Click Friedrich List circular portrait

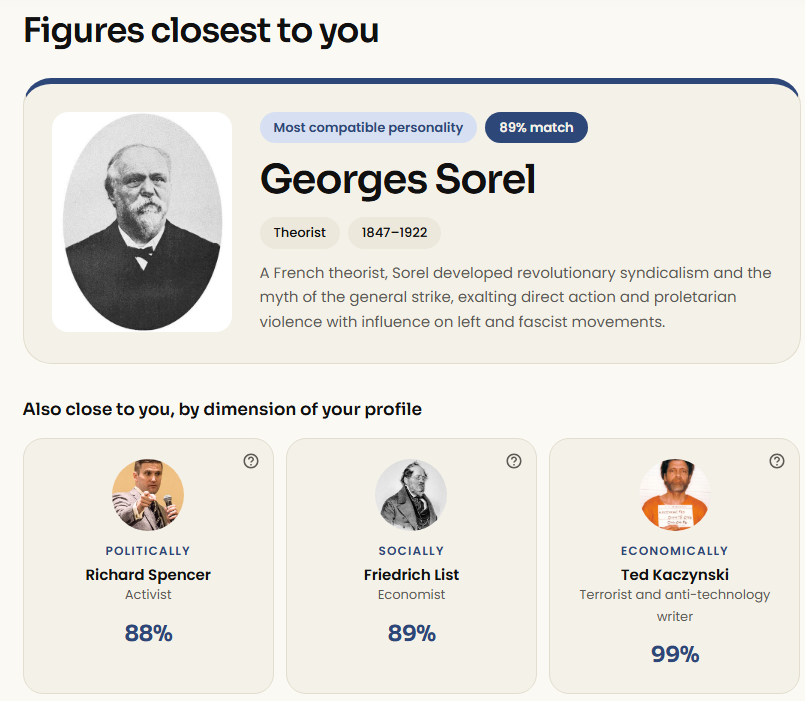411,495
